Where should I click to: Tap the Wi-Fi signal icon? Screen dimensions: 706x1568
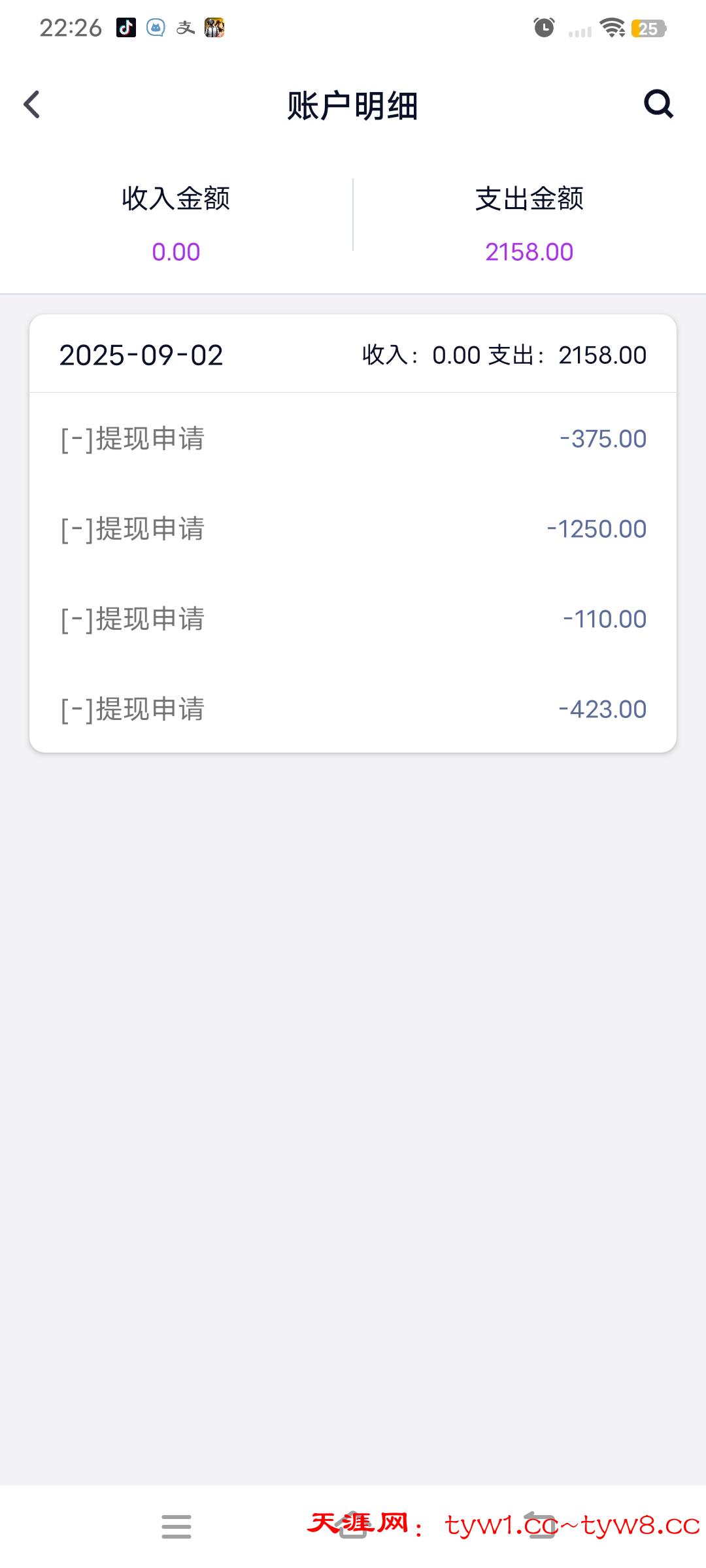(x=613, y=27)
